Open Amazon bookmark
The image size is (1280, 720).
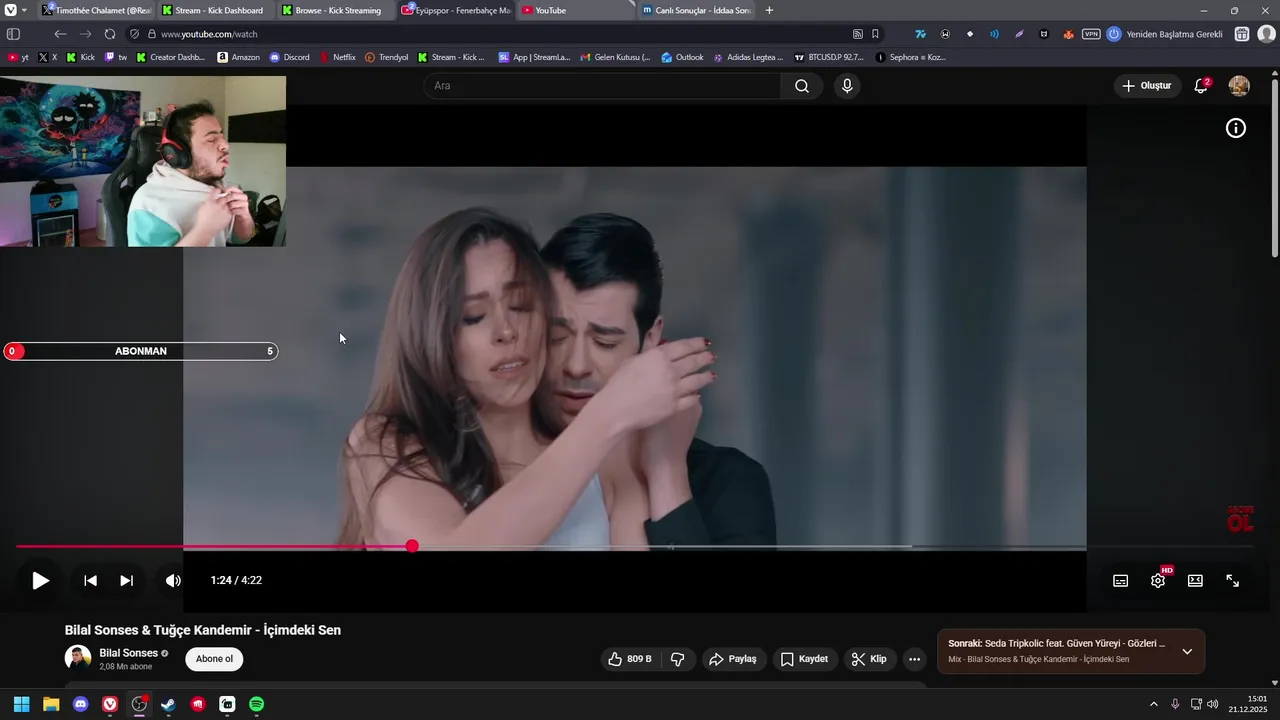click(238, 57)
